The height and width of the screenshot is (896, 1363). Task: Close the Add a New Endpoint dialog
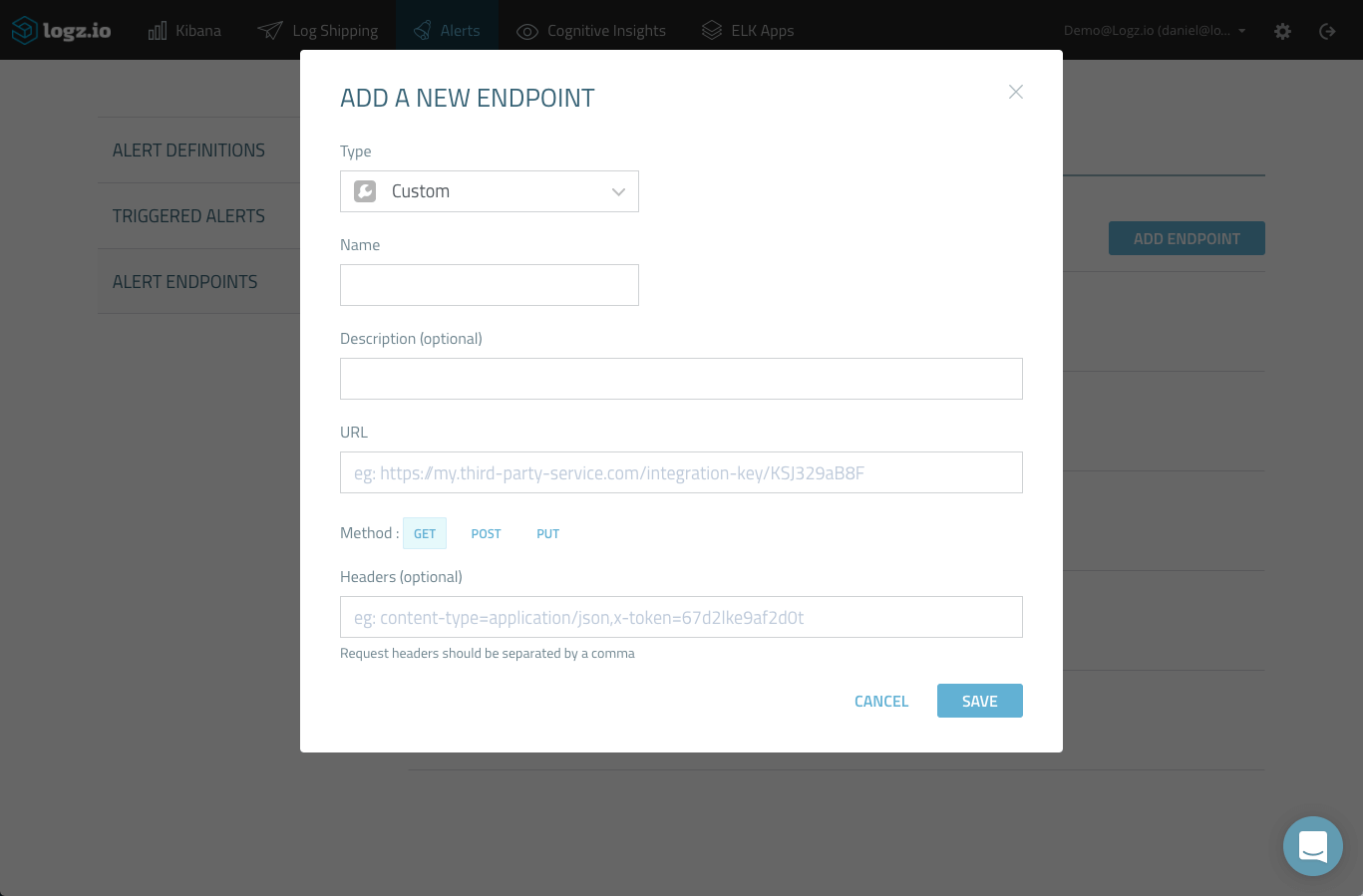point(1016,92)
